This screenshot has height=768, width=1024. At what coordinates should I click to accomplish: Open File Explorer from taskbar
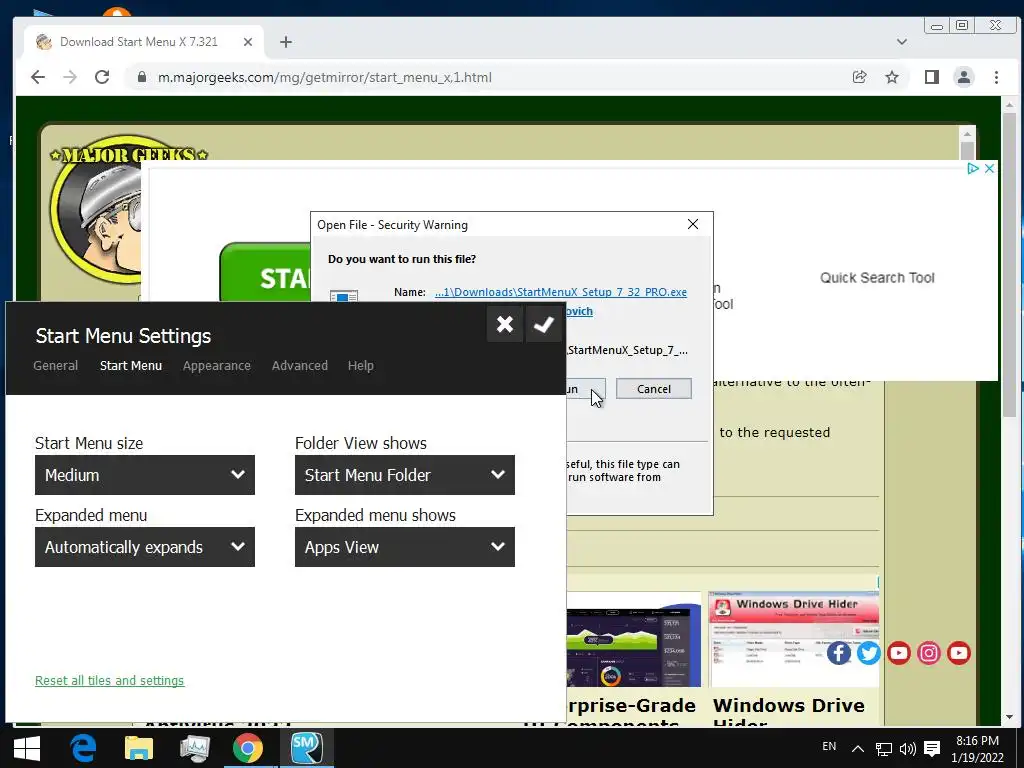point(138,748)
